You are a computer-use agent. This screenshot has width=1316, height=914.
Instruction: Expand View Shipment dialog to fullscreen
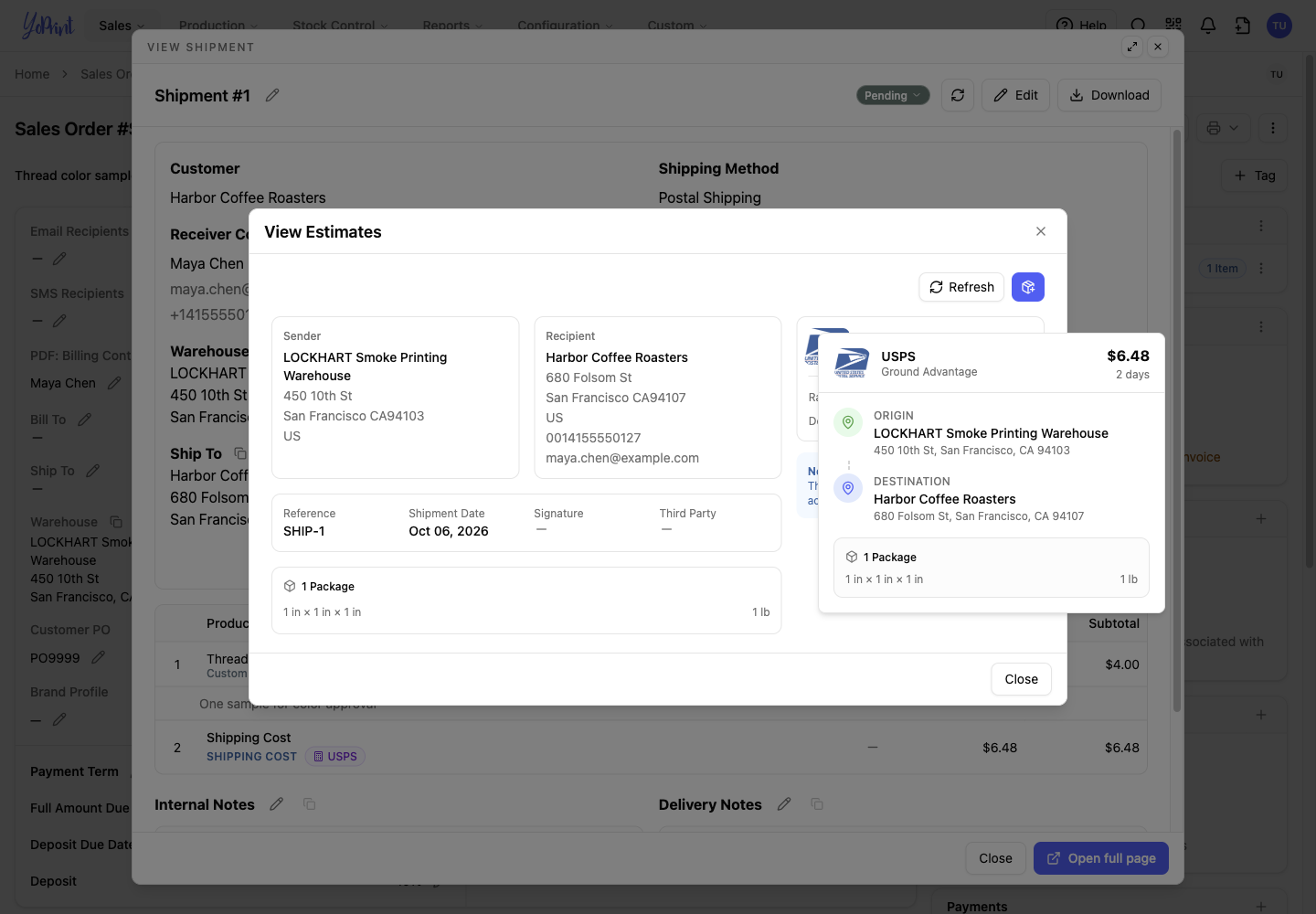coord(1132,47)
